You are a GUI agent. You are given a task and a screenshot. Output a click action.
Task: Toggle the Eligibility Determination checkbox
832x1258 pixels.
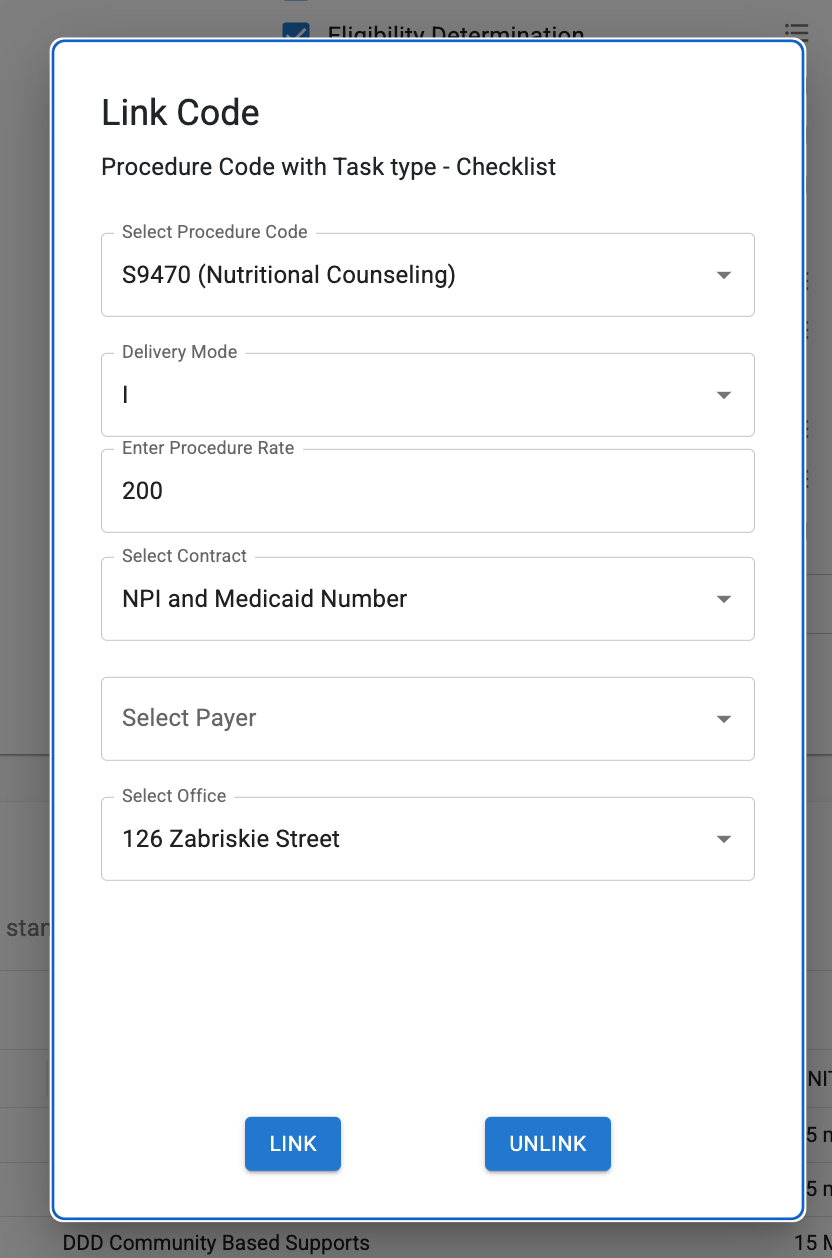tap(296, 32)
